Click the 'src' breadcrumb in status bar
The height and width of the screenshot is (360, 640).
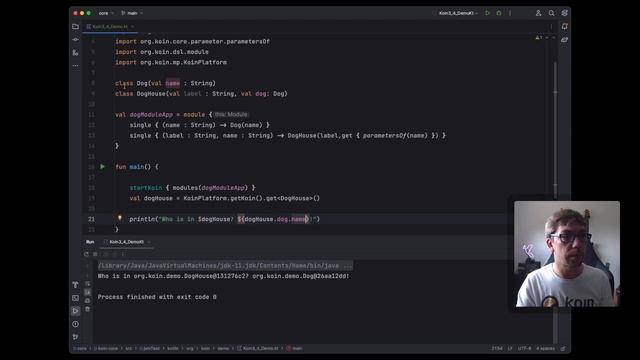click(x=129, y=349)
